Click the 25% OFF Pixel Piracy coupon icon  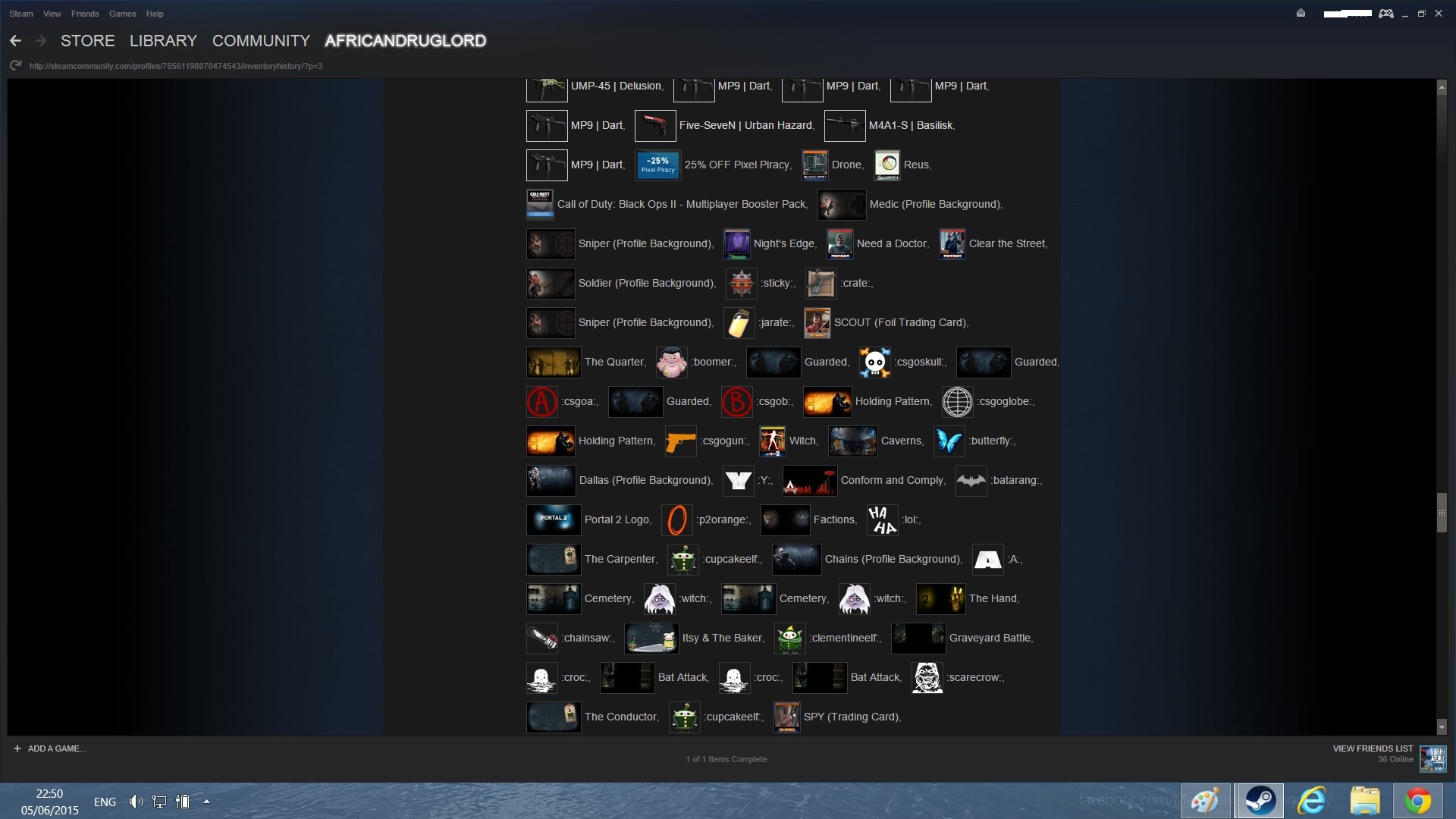click(x=658, y=165)
